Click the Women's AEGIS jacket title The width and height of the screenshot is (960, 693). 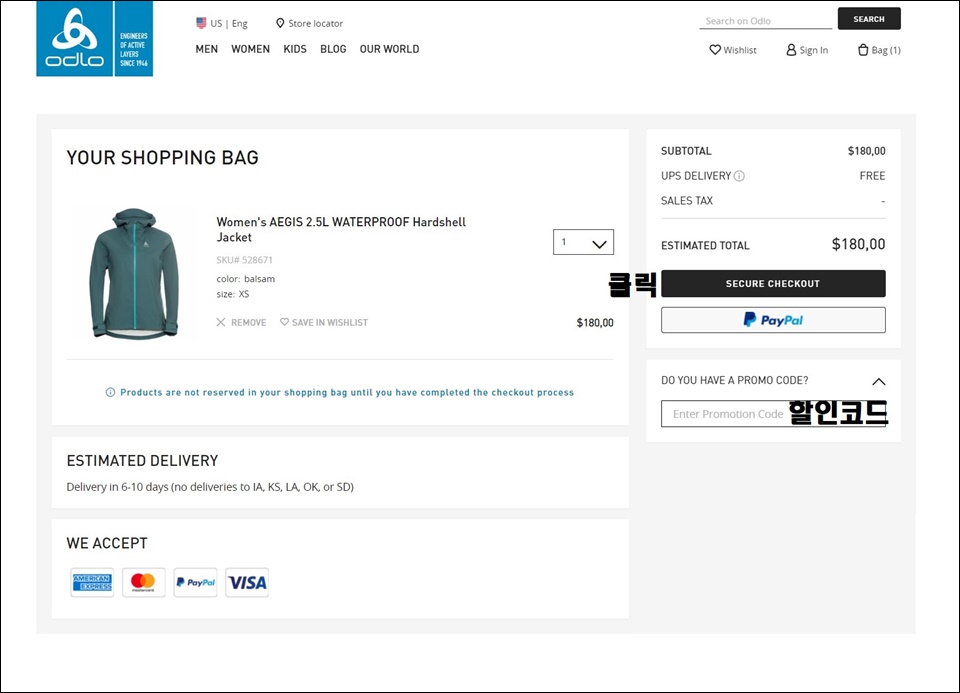tap(341, 230)
